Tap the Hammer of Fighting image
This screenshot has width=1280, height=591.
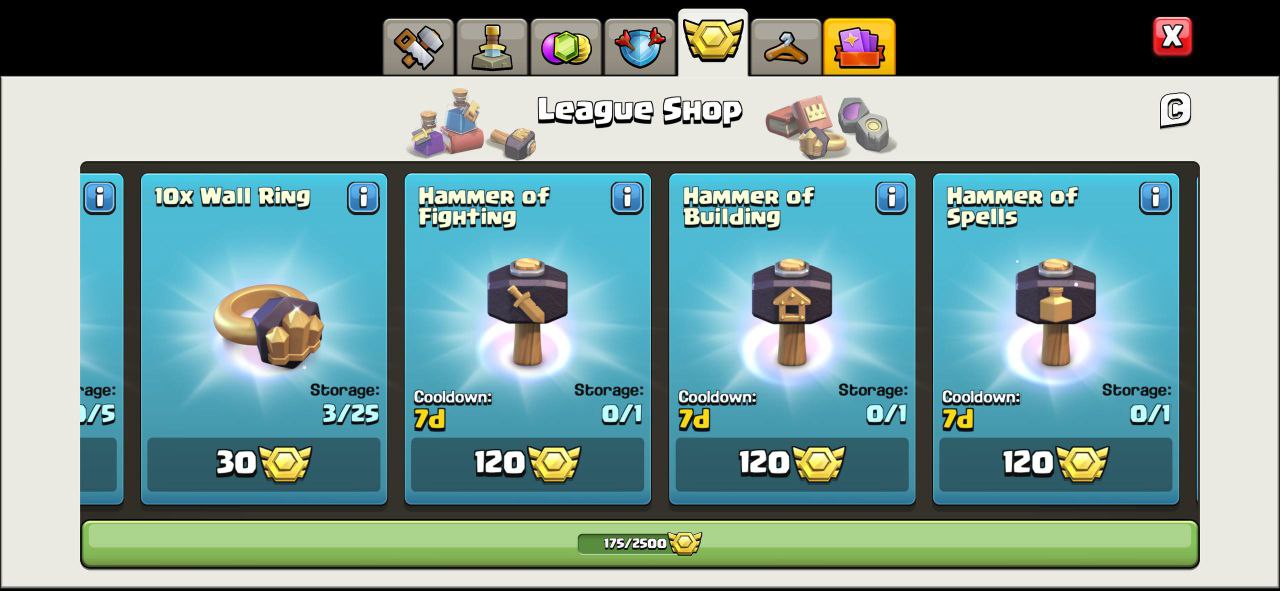pos(527,311)
